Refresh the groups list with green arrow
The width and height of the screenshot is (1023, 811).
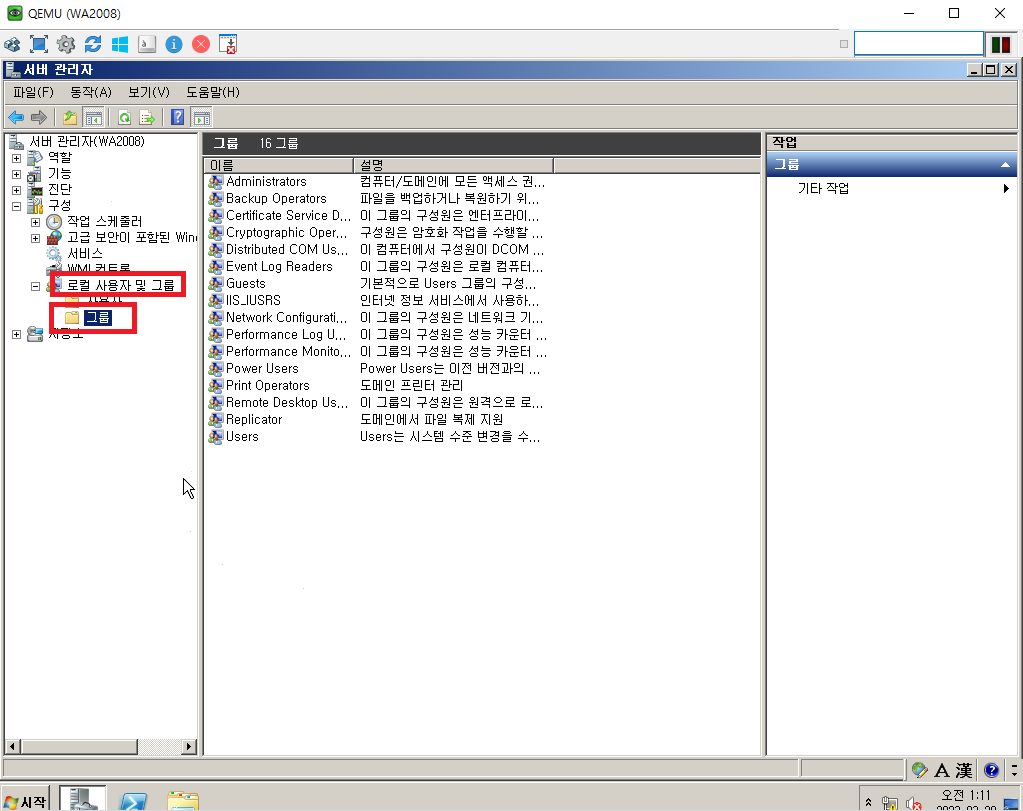(124, 117)
